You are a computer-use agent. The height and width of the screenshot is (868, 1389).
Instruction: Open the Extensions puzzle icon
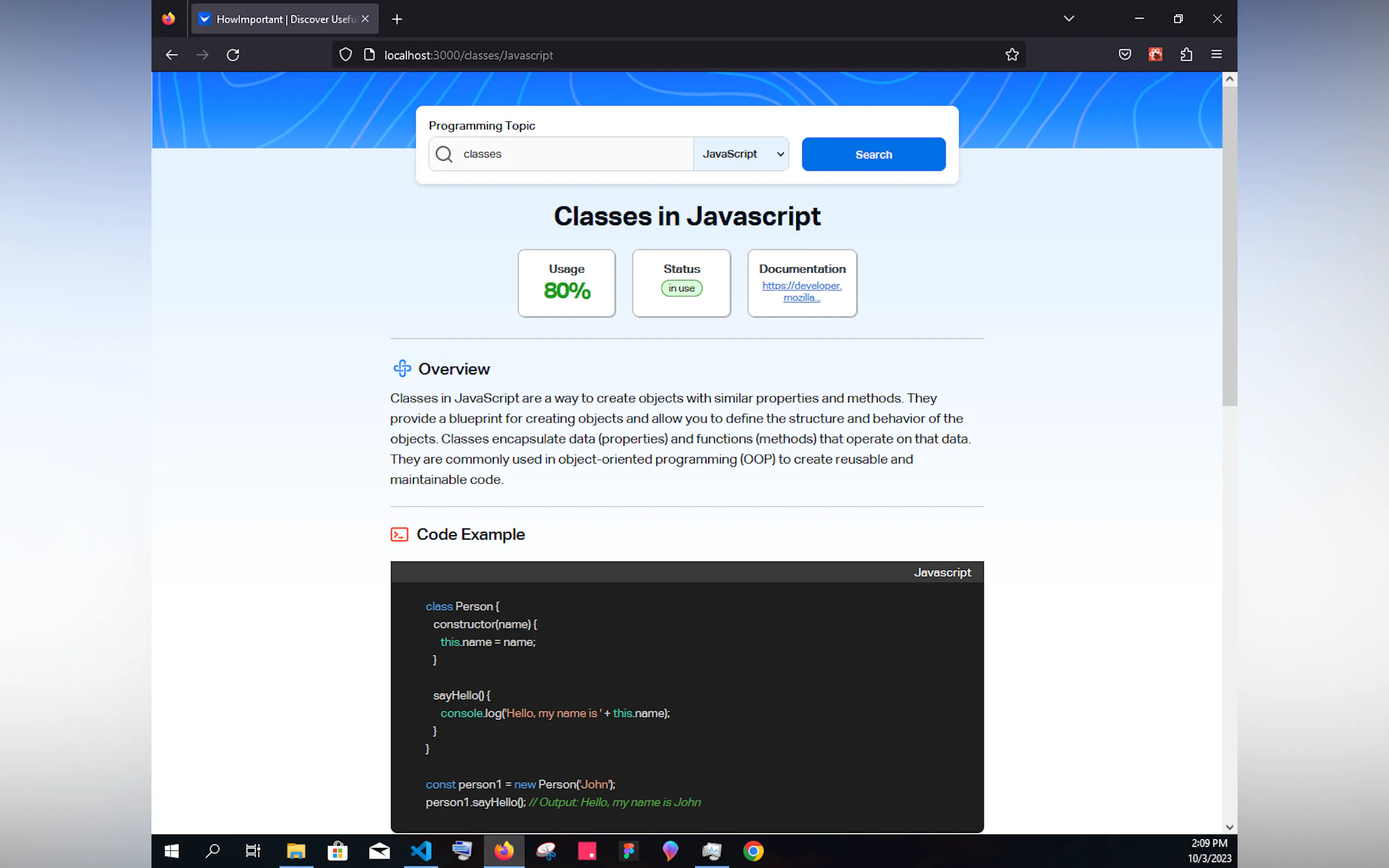(1186, 55)
